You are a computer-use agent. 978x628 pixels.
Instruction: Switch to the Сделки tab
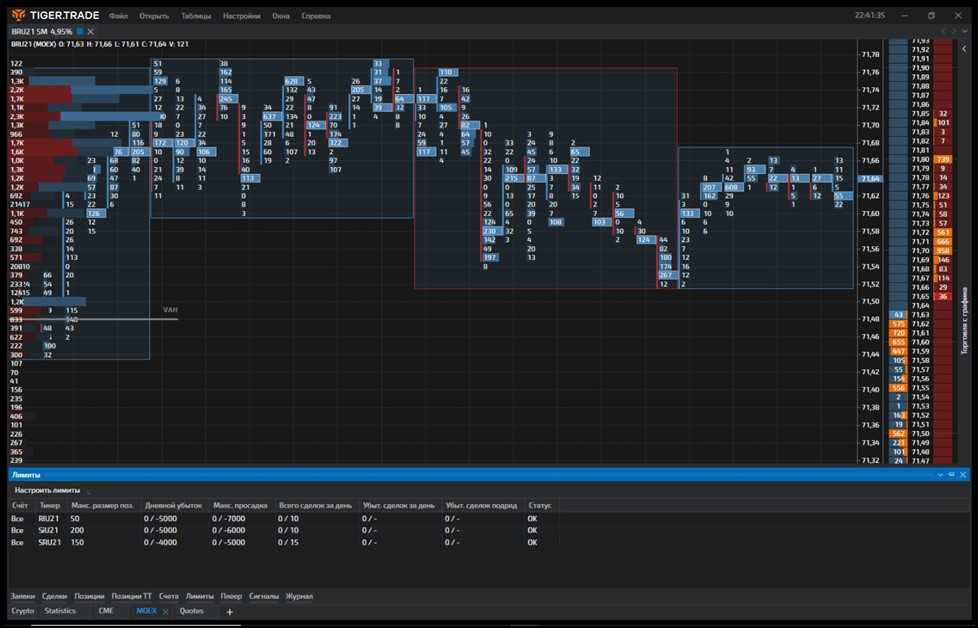point(55,596)
